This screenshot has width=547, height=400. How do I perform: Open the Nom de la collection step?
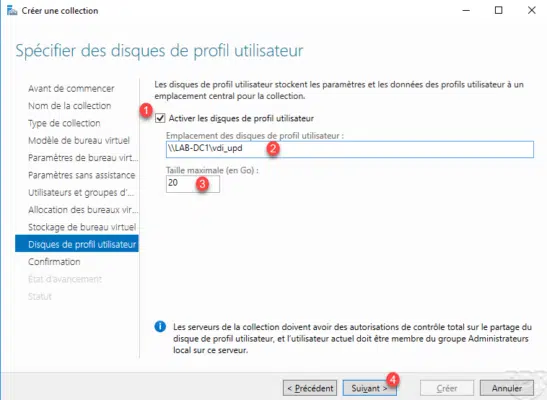coord(70,106)
